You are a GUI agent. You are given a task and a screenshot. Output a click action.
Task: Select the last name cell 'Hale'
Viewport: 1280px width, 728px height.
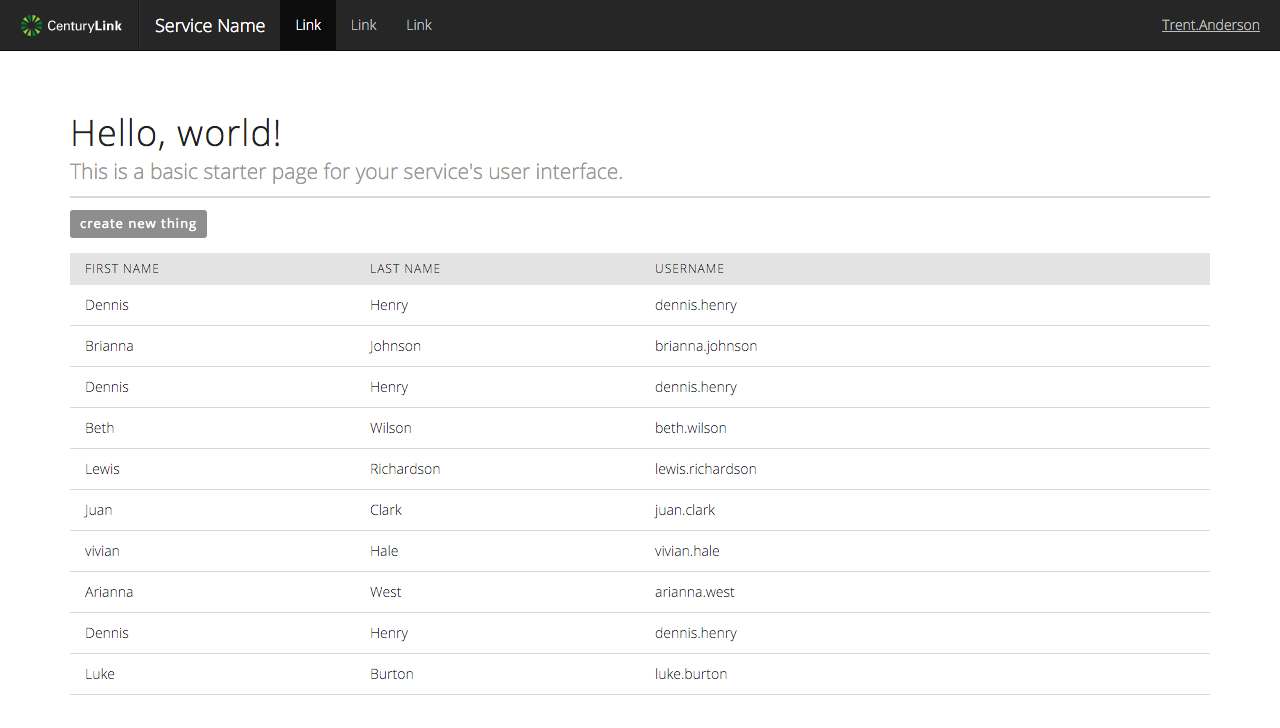coord(384,551)
